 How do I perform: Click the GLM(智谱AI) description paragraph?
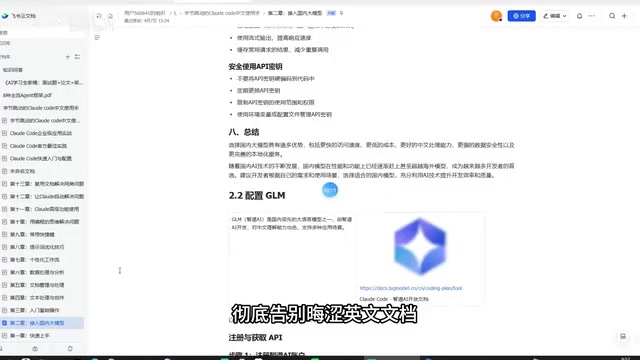tap(292, 223)
